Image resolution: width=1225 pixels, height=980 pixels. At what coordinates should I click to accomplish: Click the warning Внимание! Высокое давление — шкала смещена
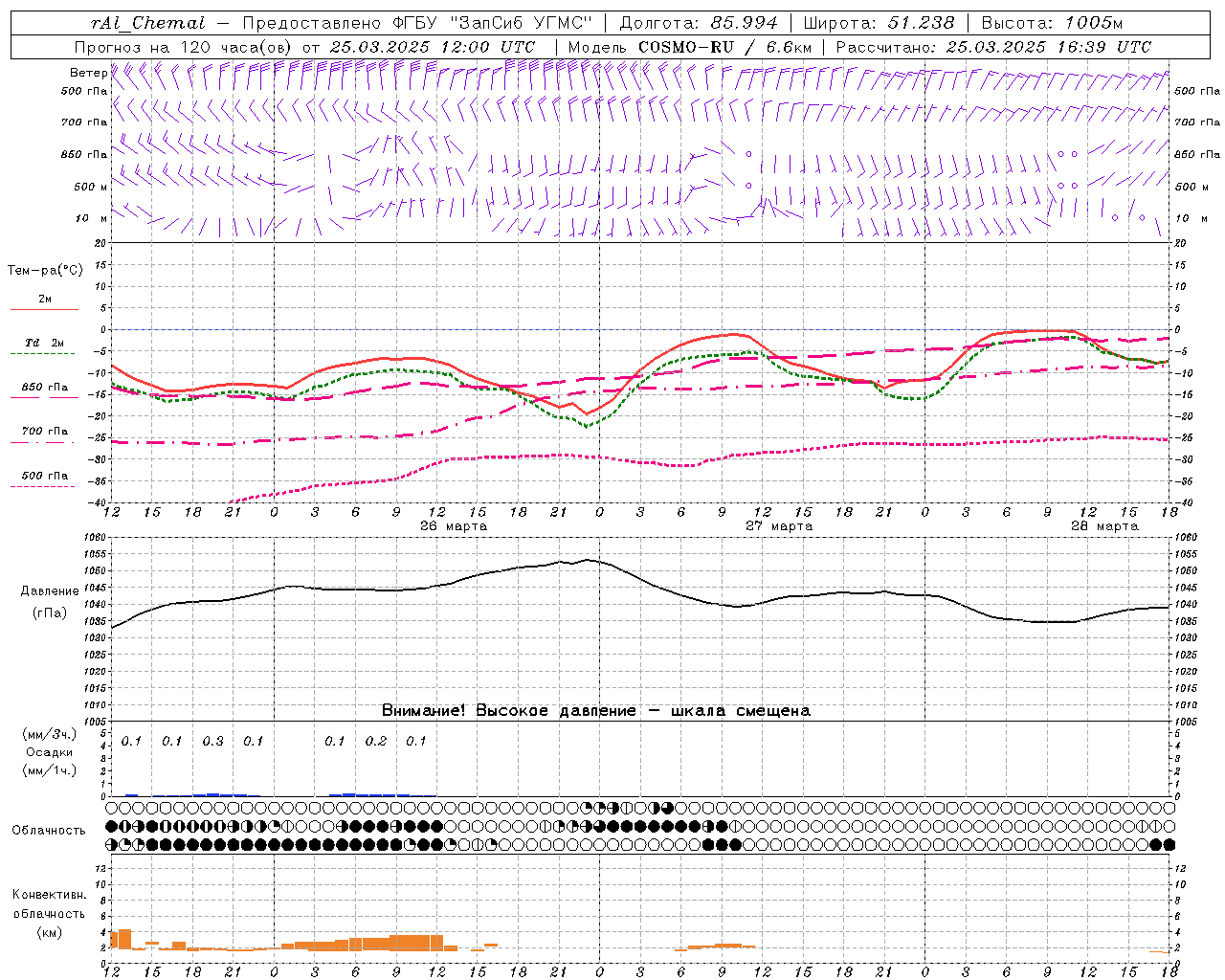[595, 711]
